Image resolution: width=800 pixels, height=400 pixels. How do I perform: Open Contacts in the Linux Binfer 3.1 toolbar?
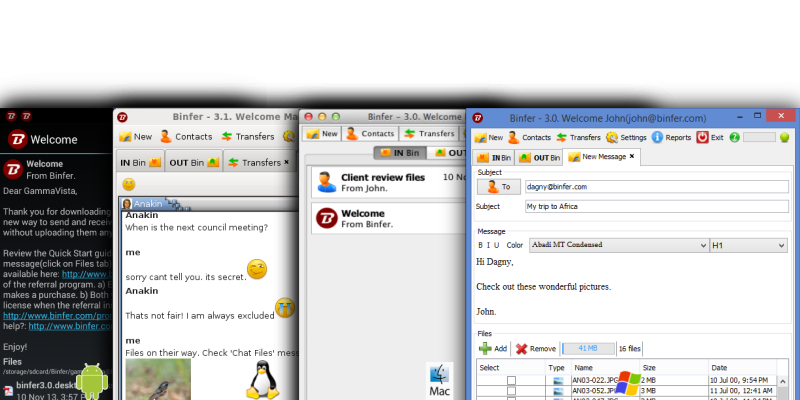(186, 136)
